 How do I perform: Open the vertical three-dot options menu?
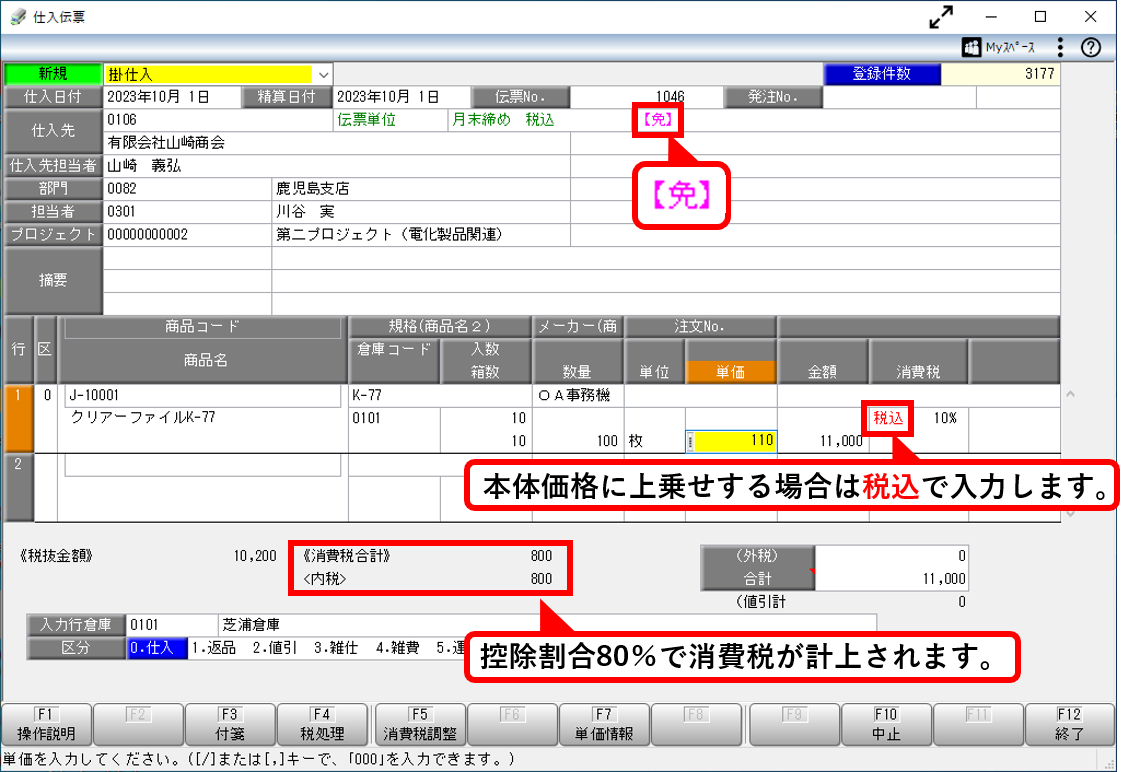(1060, 47)
